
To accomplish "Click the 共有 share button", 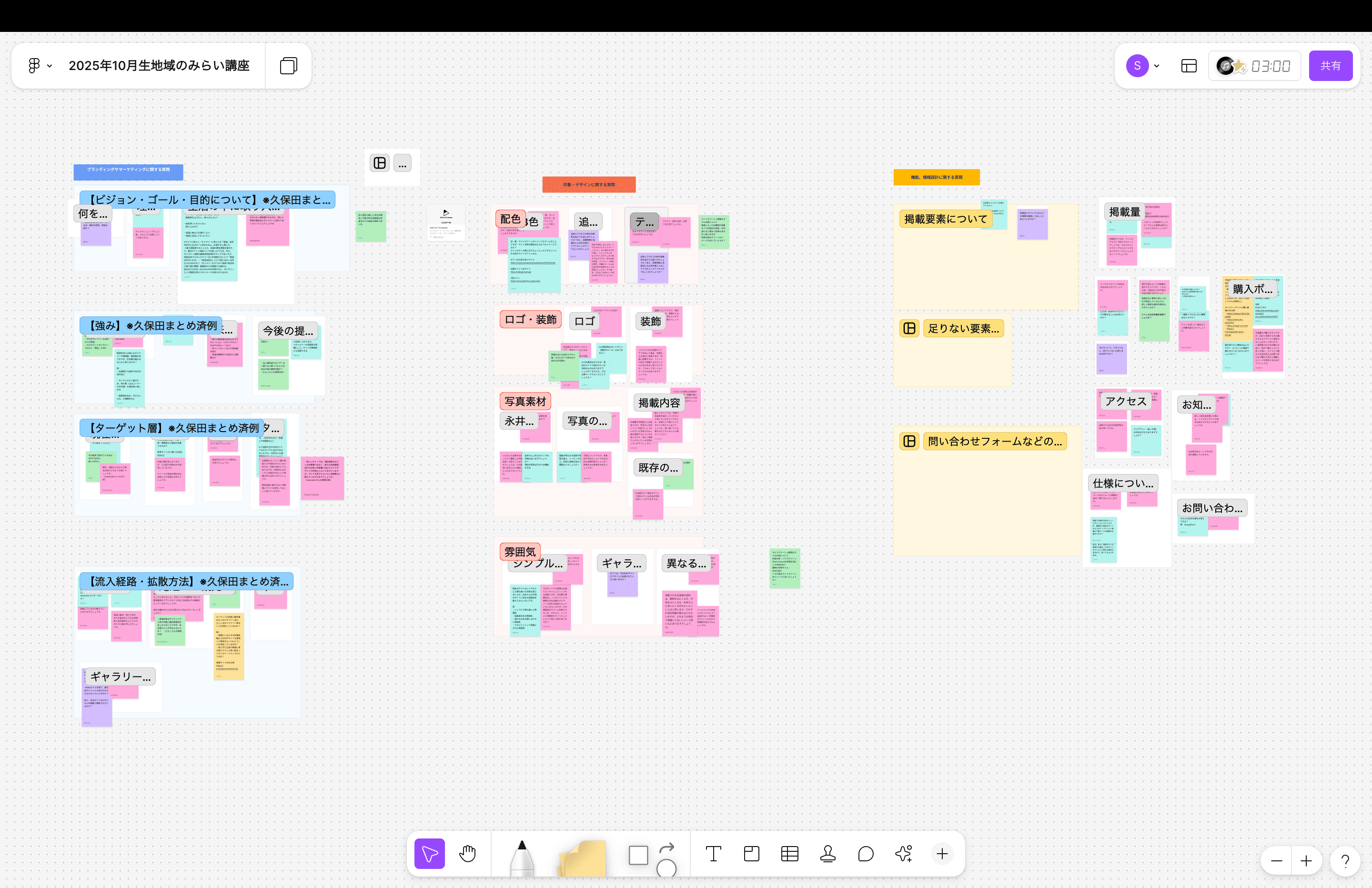I will tap(1331, 66).
